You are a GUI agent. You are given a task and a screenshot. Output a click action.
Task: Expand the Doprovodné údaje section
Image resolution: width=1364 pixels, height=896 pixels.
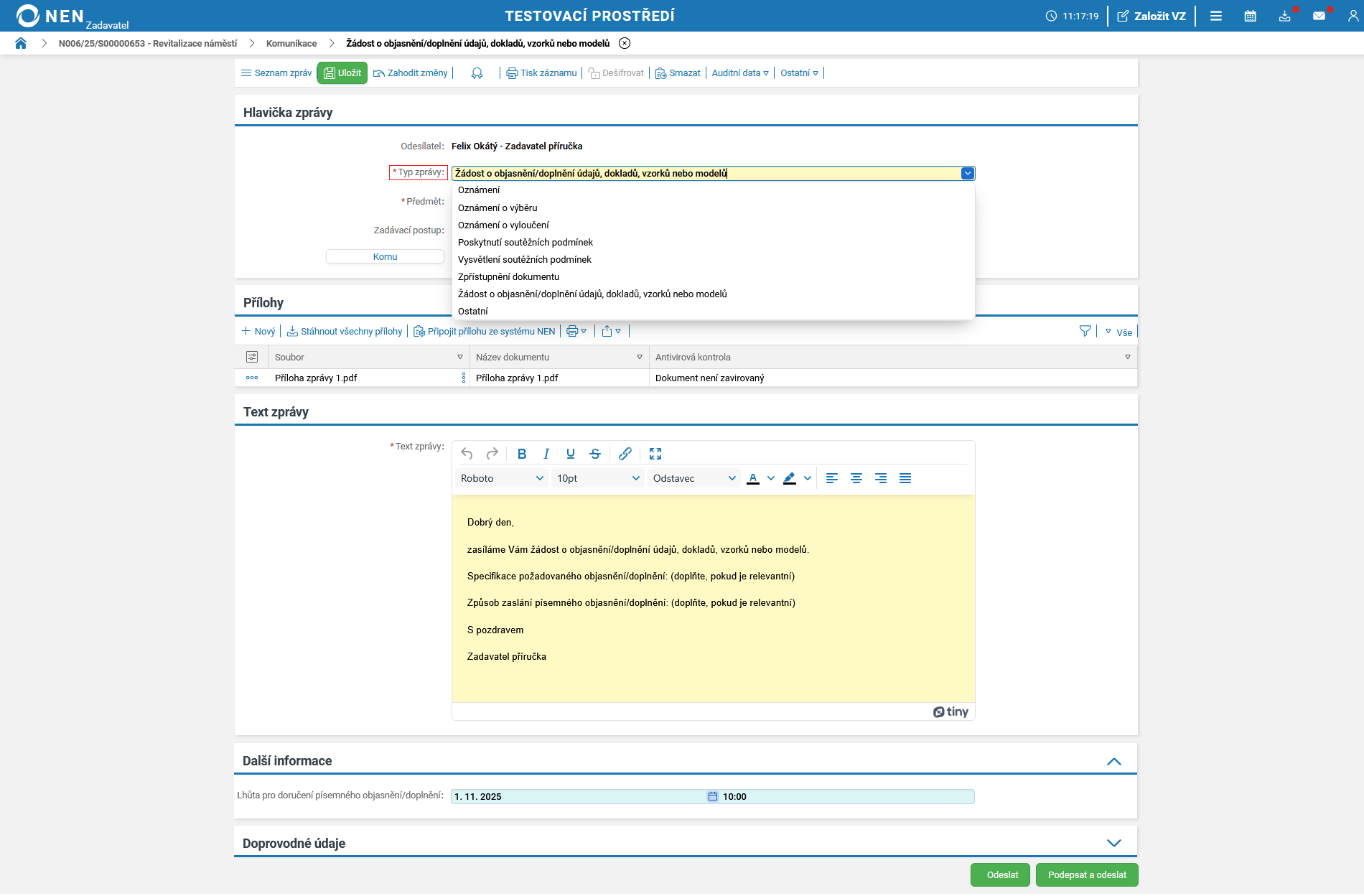[1114, 844]
